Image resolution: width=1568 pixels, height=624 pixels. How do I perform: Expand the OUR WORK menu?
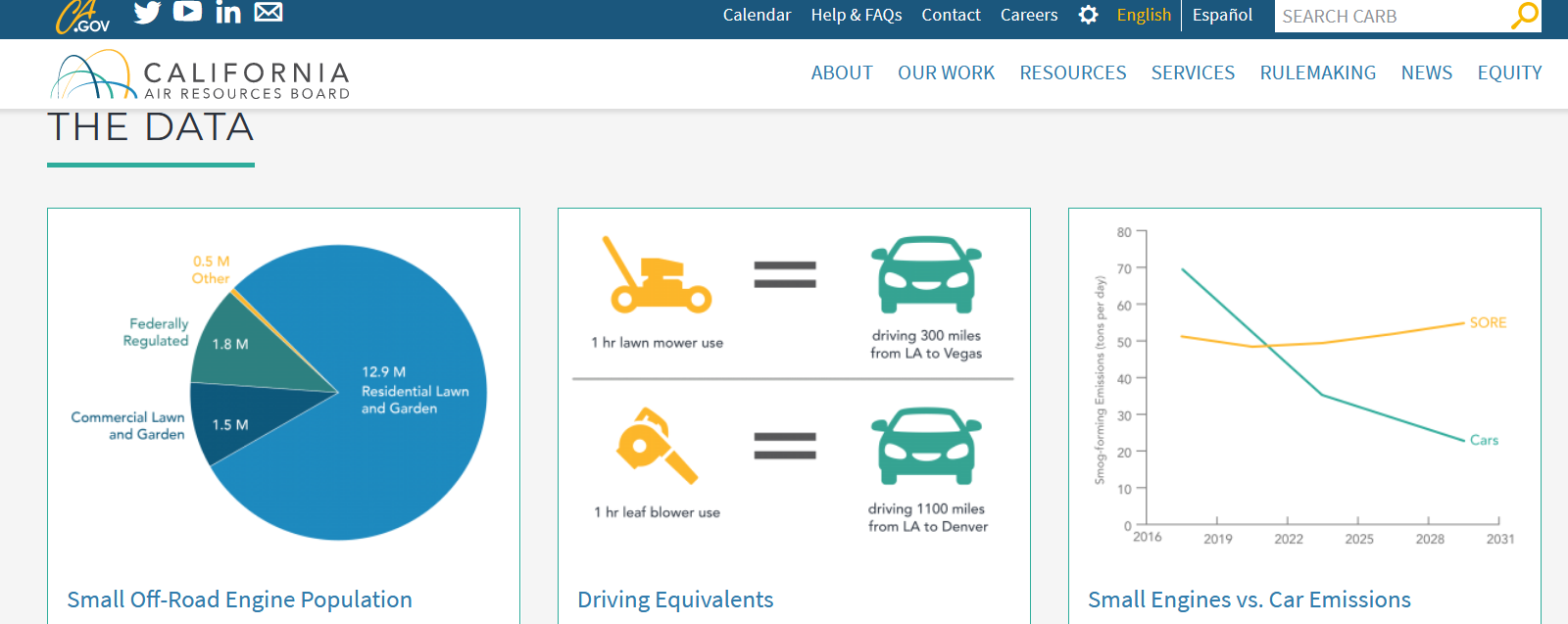click(x=946, y=72)
